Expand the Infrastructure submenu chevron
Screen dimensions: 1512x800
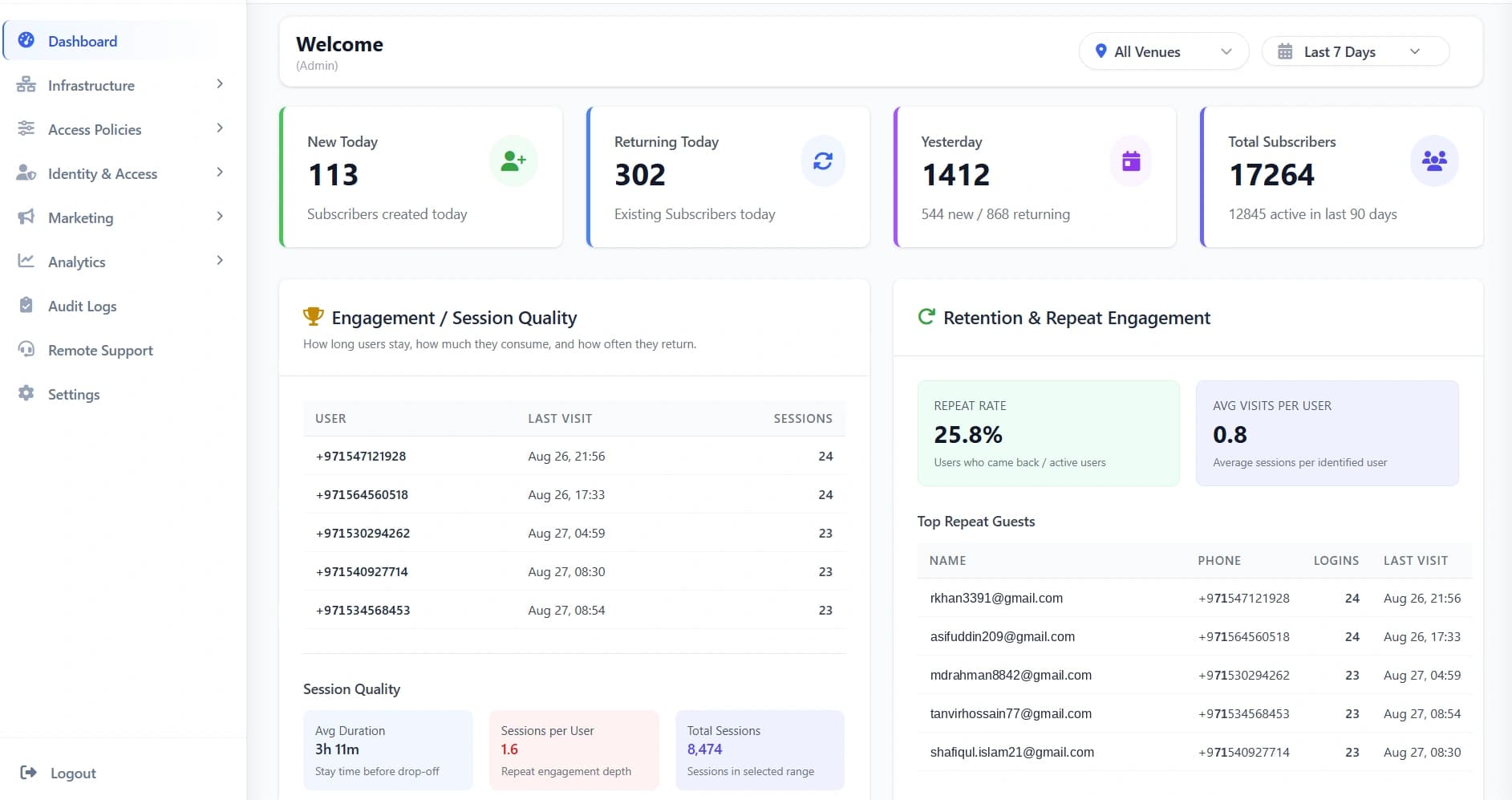point(220,84)
